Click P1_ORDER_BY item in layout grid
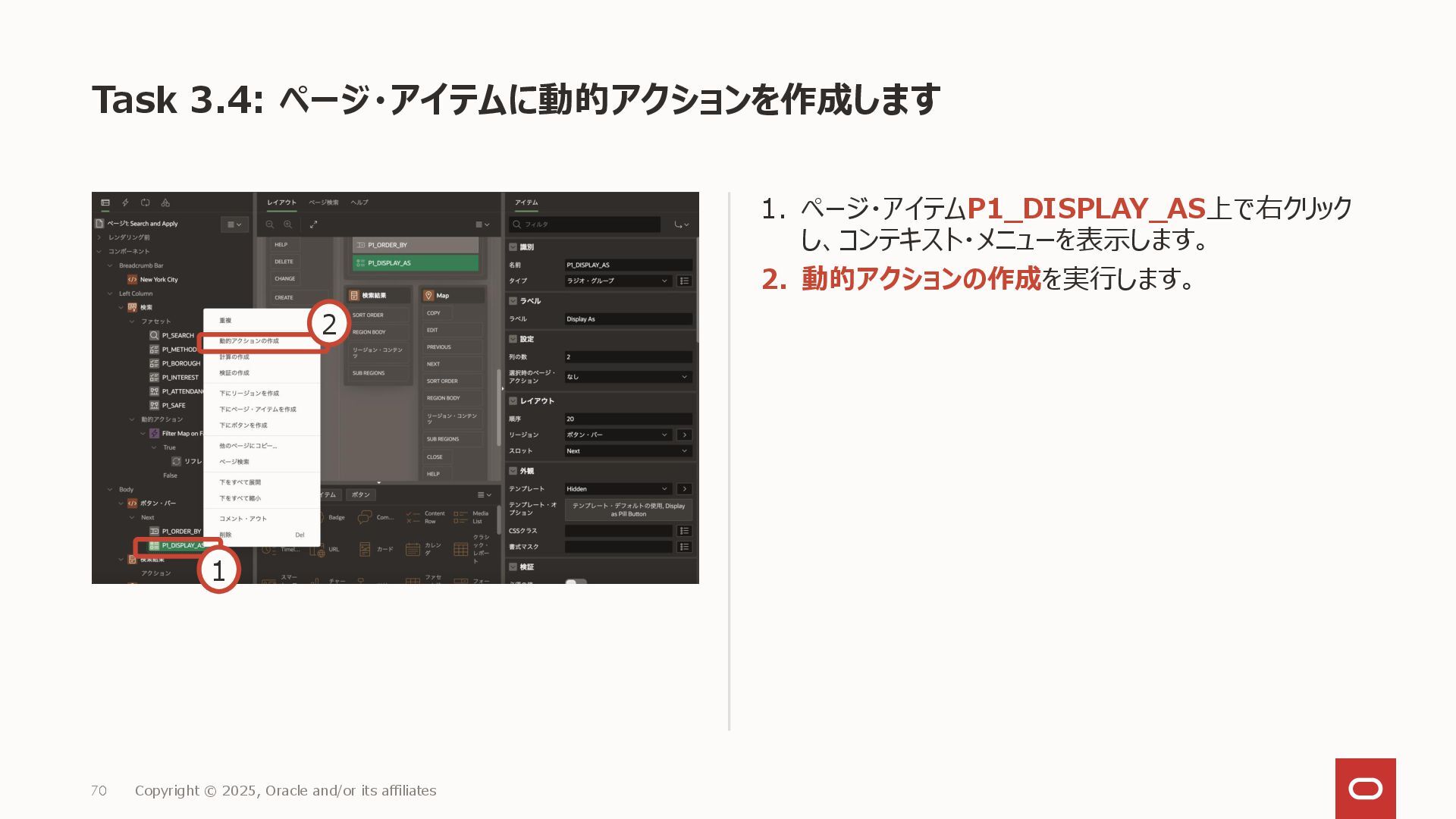This screenshot has width=1456, height=819. pos(416,245)
